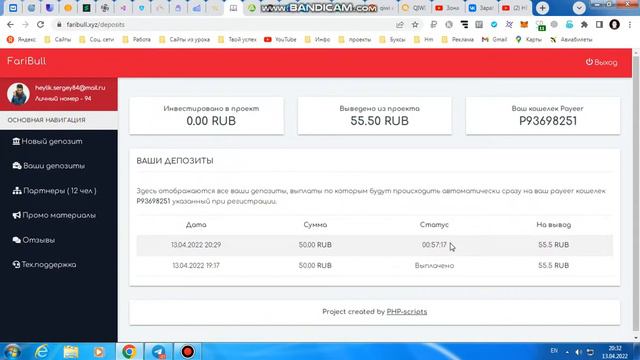
Task: Open the File Explorer taskbar icon
Action: pos(71,351)
